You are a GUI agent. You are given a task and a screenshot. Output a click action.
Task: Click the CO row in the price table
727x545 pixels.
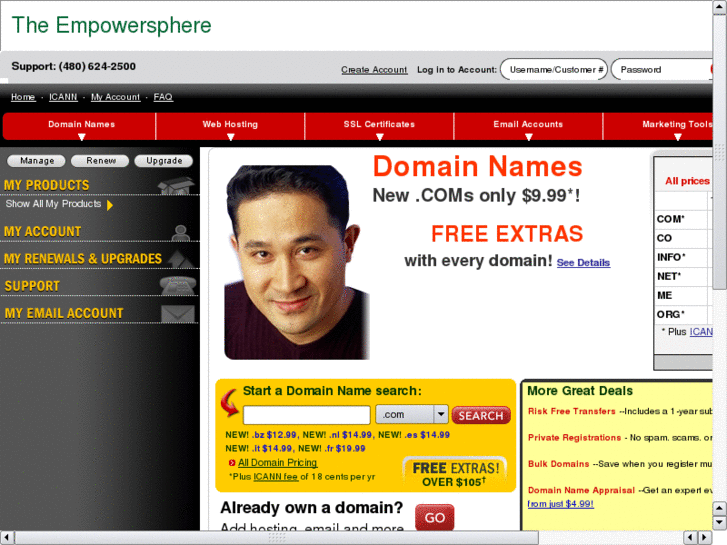click(x=684, y=238)
